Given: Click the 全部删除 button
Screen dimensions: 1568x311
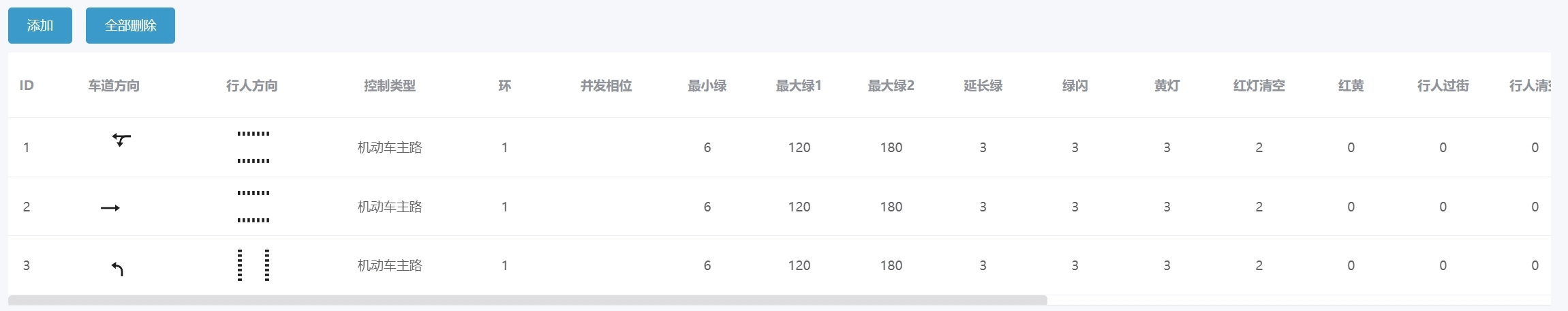Looking at the screenshot, I should point(130,26).
